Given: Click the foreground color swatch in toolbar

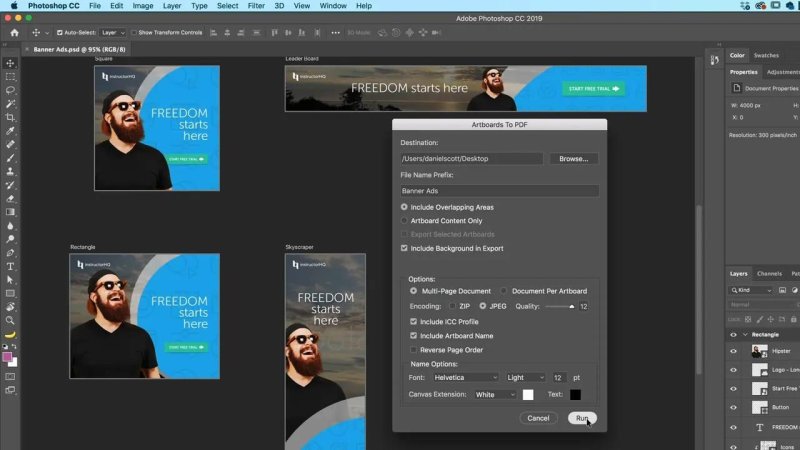Looking at the screenshot, I should 7,357.
